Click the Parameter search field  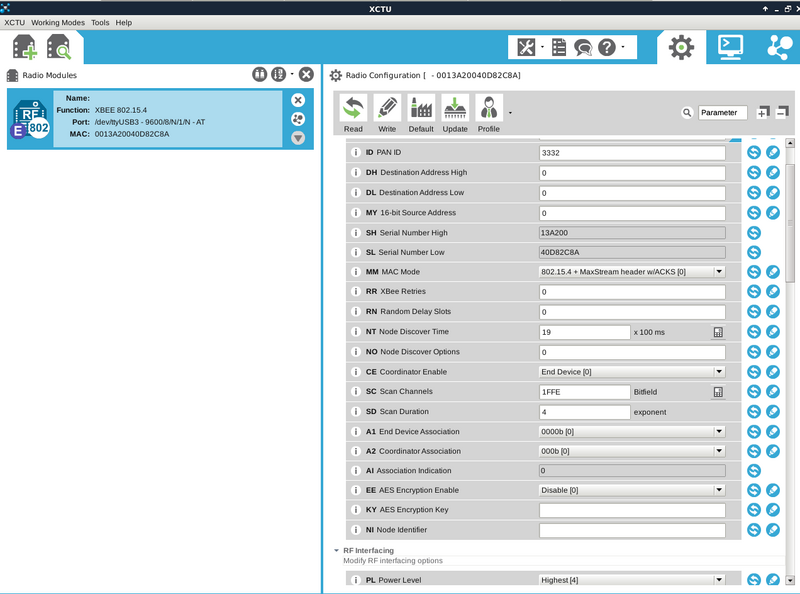tap(722, 113)
